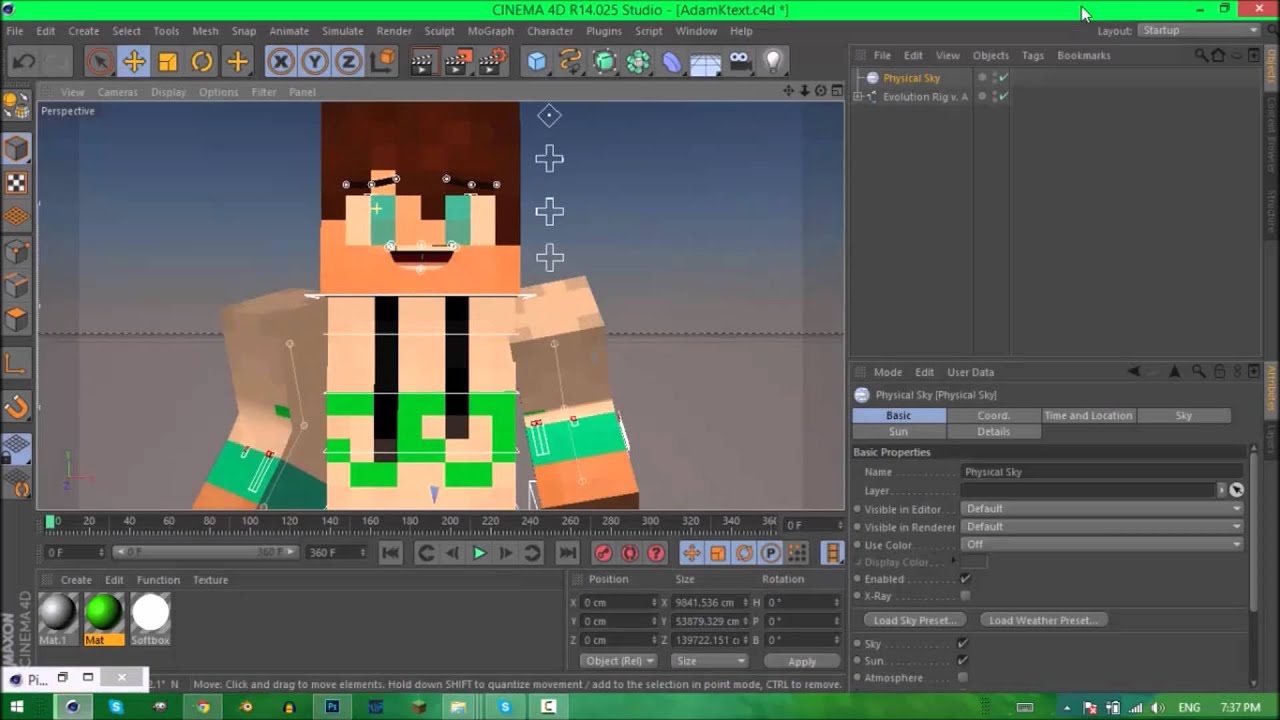1280x720 pixels.
Task: Open the Size mode dropdown
Action: coord(710,661)
